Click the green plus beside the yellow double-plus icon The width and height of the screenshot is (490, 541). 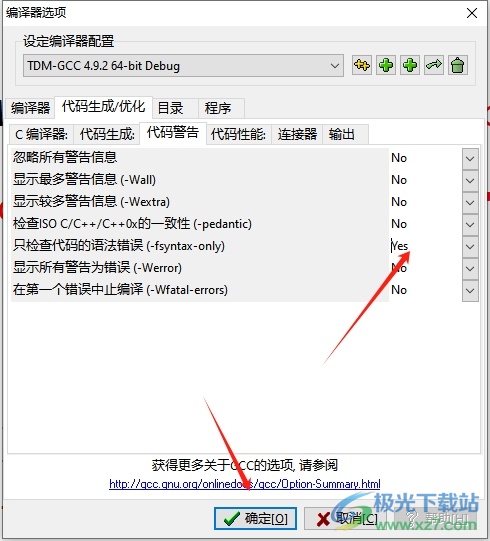tap(386, 65)
